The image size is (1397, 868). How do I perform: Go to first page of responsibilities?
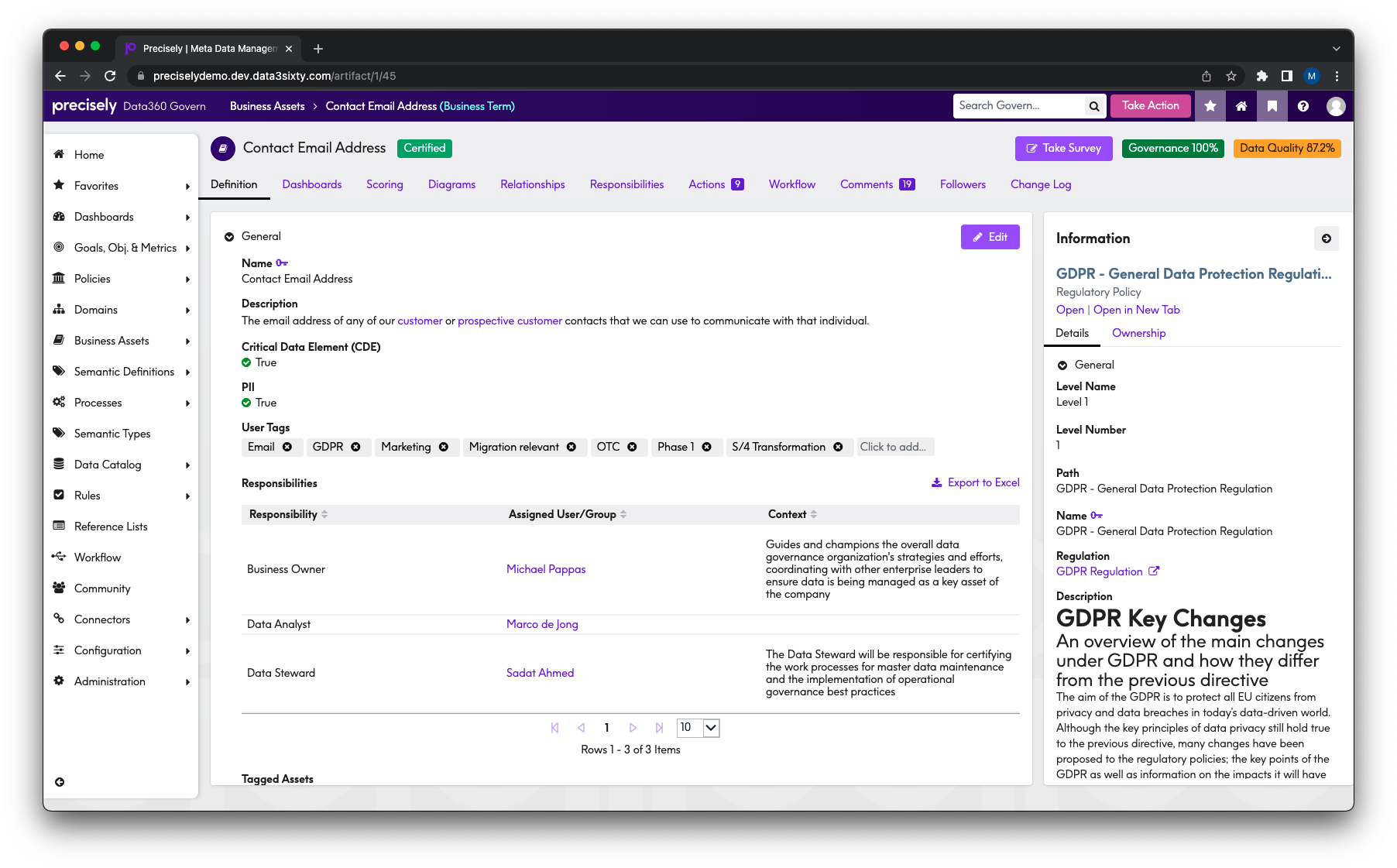click(x=554, y=728)
